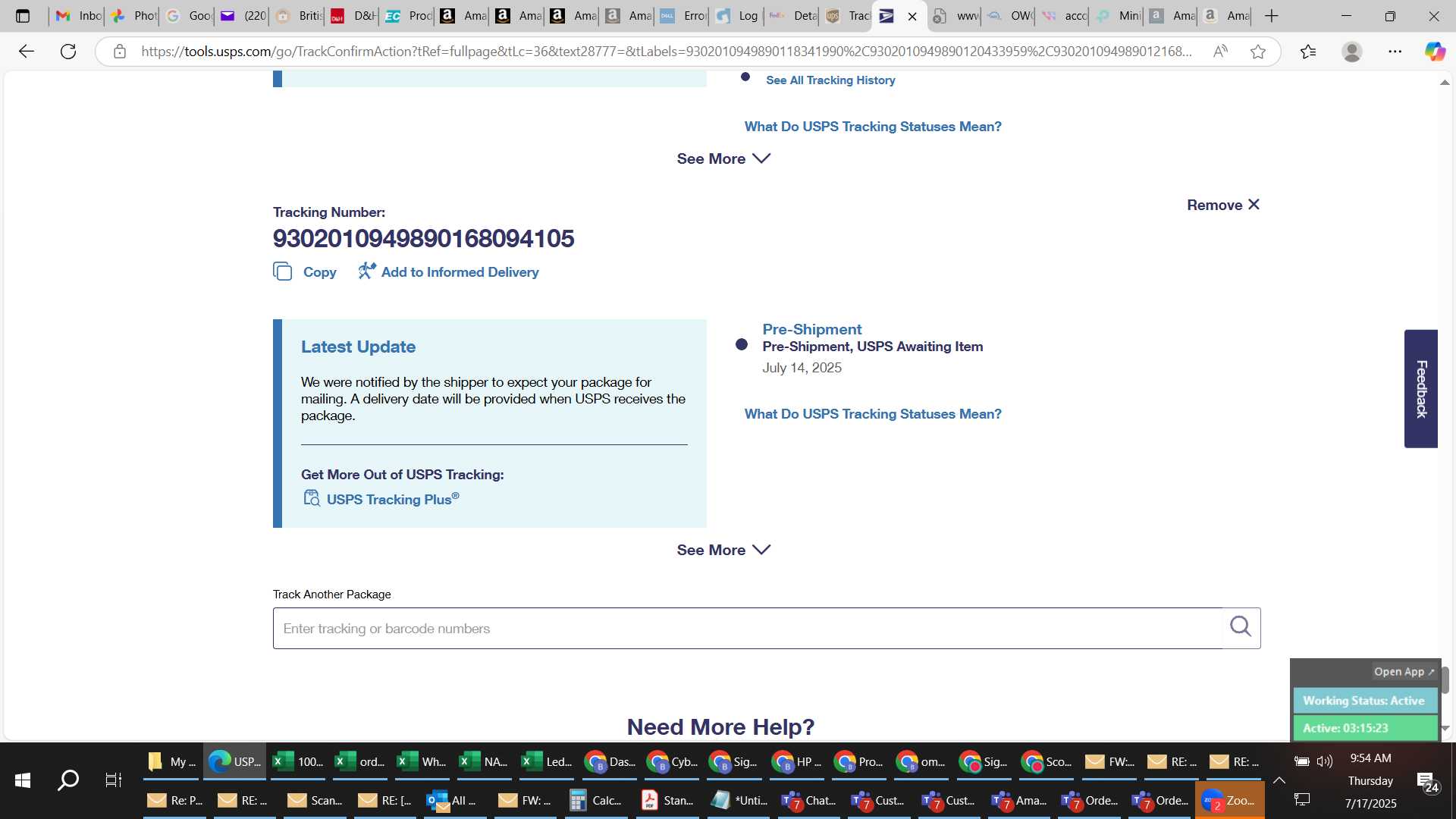Switch to the Gmail Inbox tab
This screenshot has width=1456, height=819.
click(78, 16)
